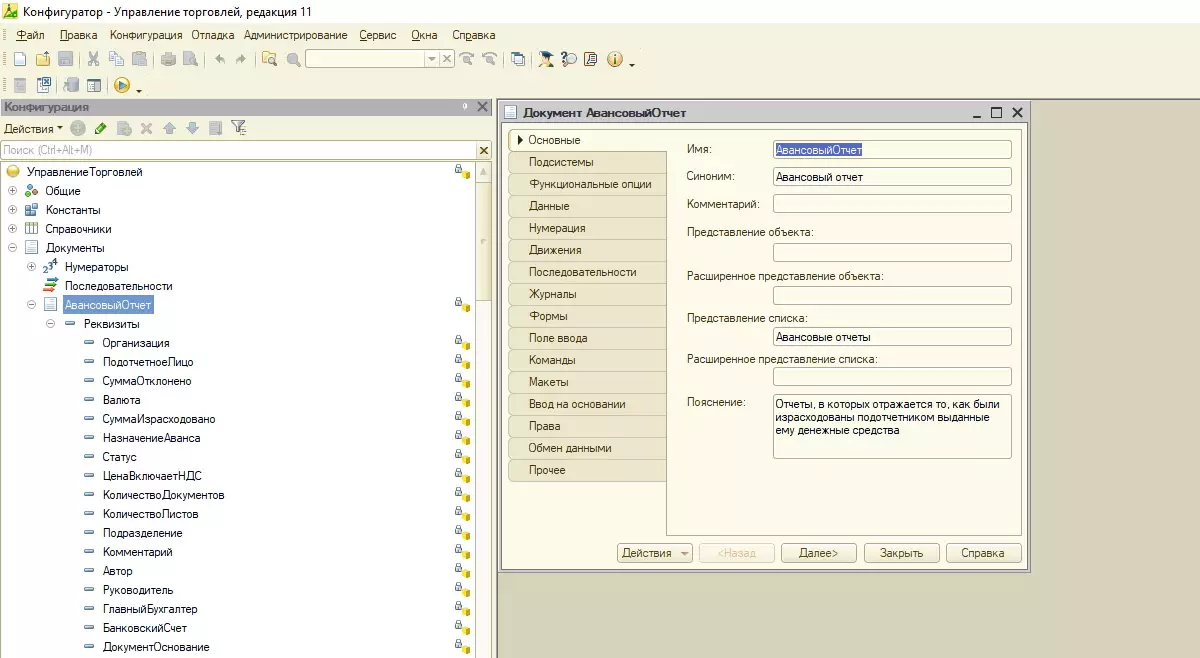
Task: Click the Справка button in document dialog
Action: tap(981, 553)
